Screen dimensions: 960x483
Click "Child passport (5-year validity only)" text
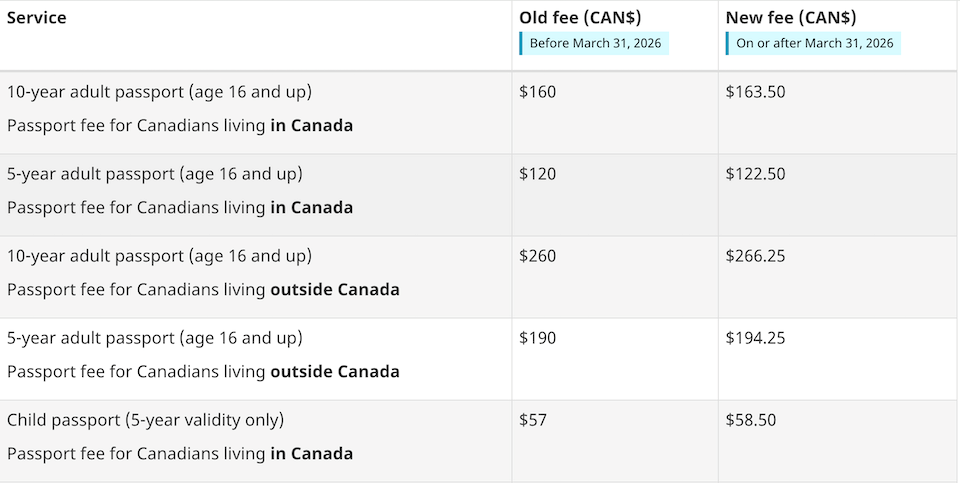[146, 420]
